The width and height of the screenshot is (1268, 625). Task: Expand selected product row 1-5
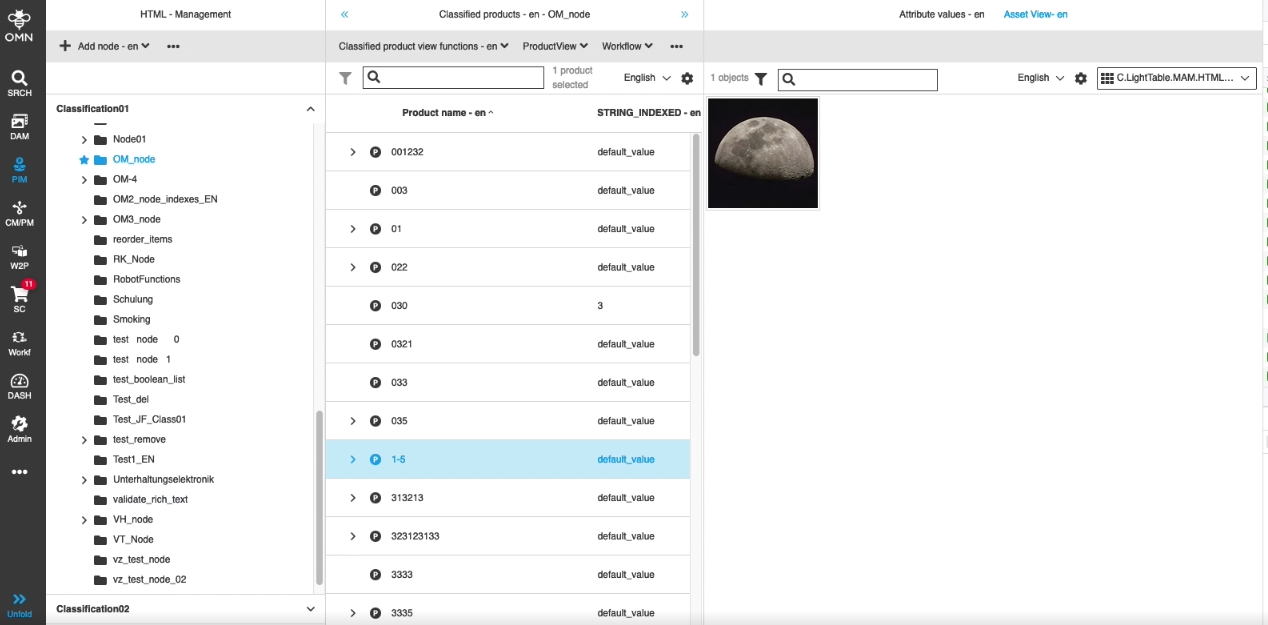click(x=352, y=460)
